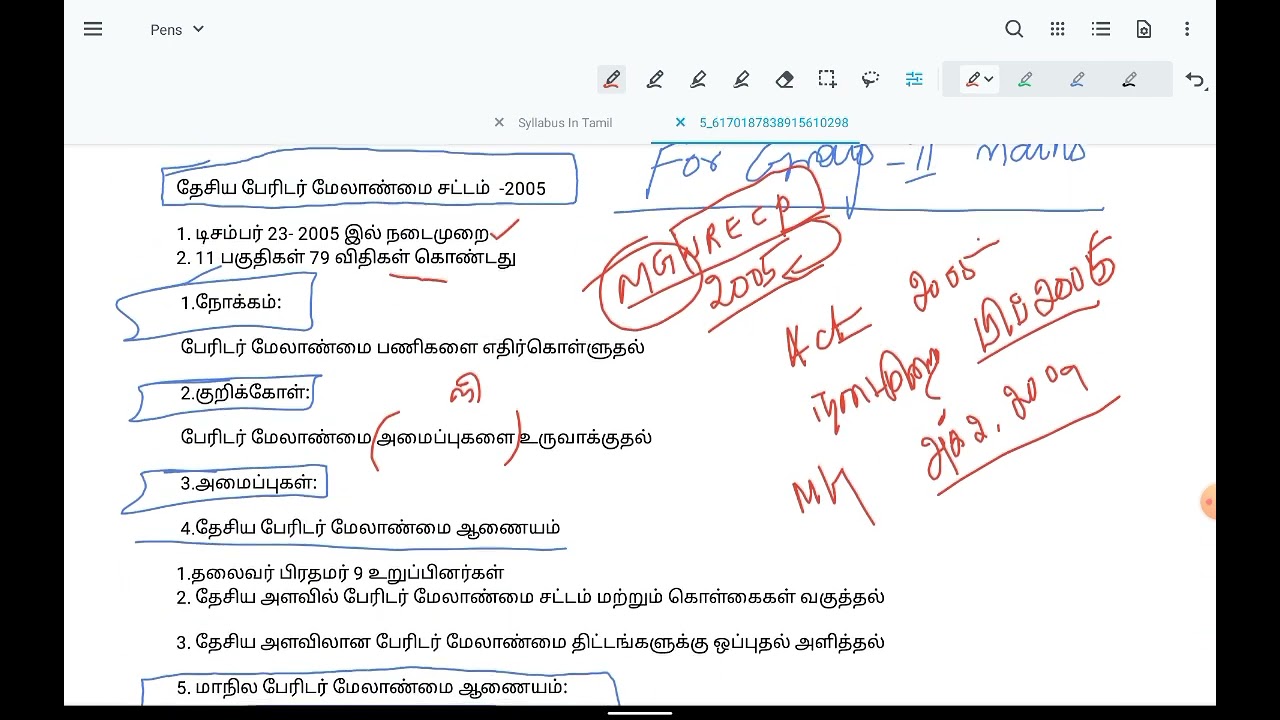Open the search tool
Viewport: 1280px width, 720px height.
pos(1014,30)
